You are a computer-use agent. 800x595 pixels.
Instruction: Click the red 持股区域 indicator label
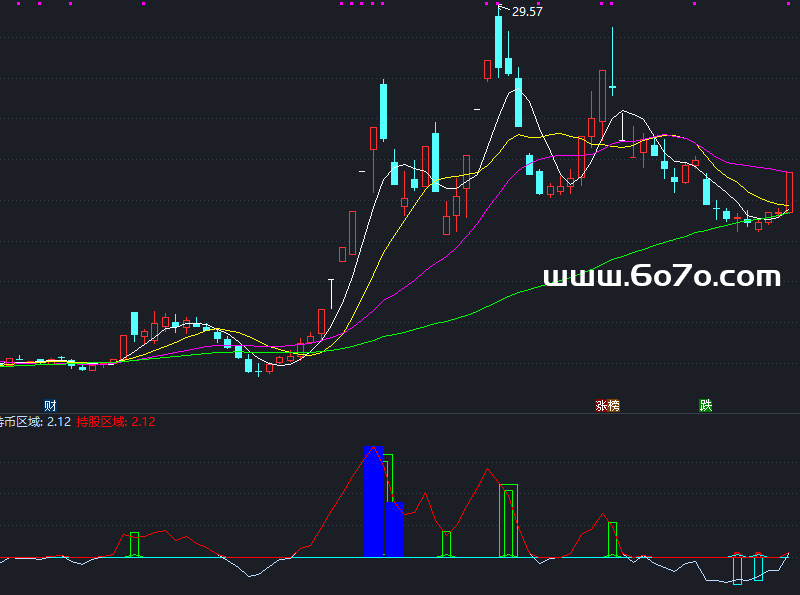click(102, 422)
